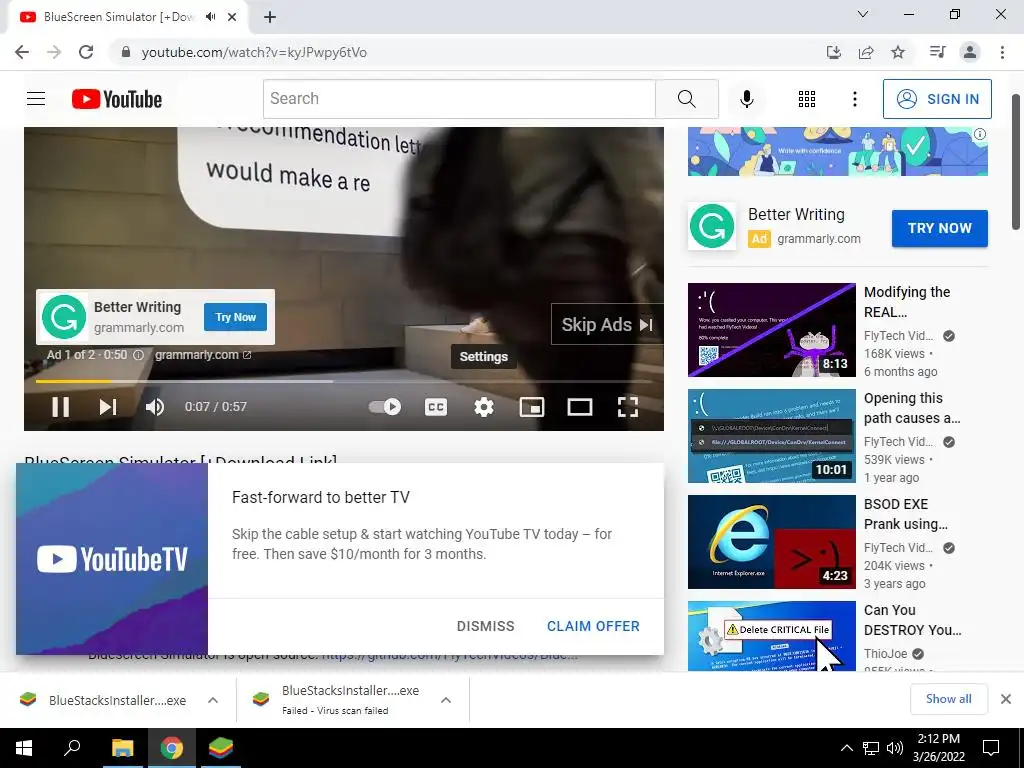The width and height of the screenshot is (1024, 768).
Task: Close the downloads bar
Action: [1006, 699]
